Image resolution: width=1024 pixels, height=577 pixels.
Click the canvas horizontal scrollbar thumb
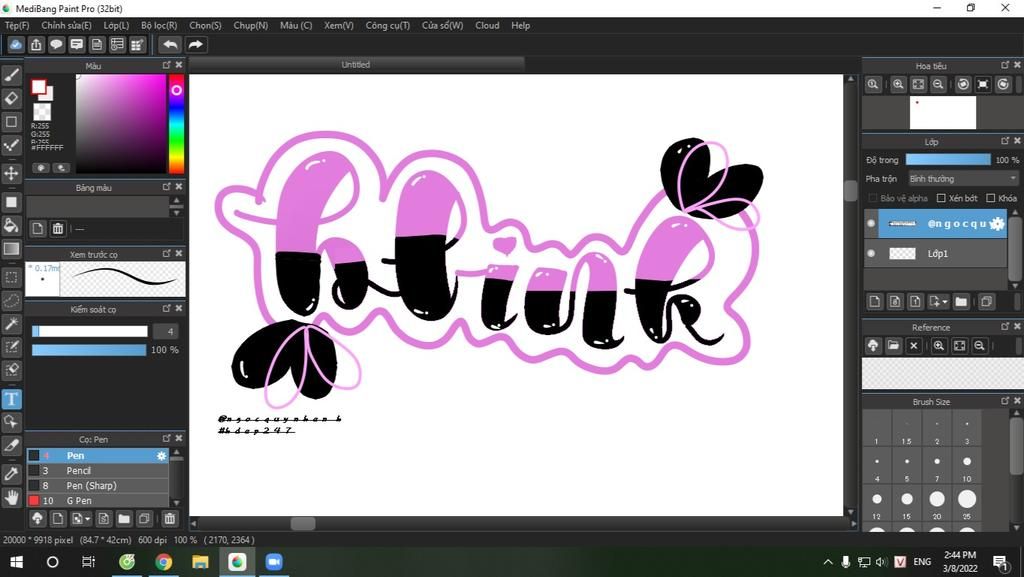[x=302, y=523]
